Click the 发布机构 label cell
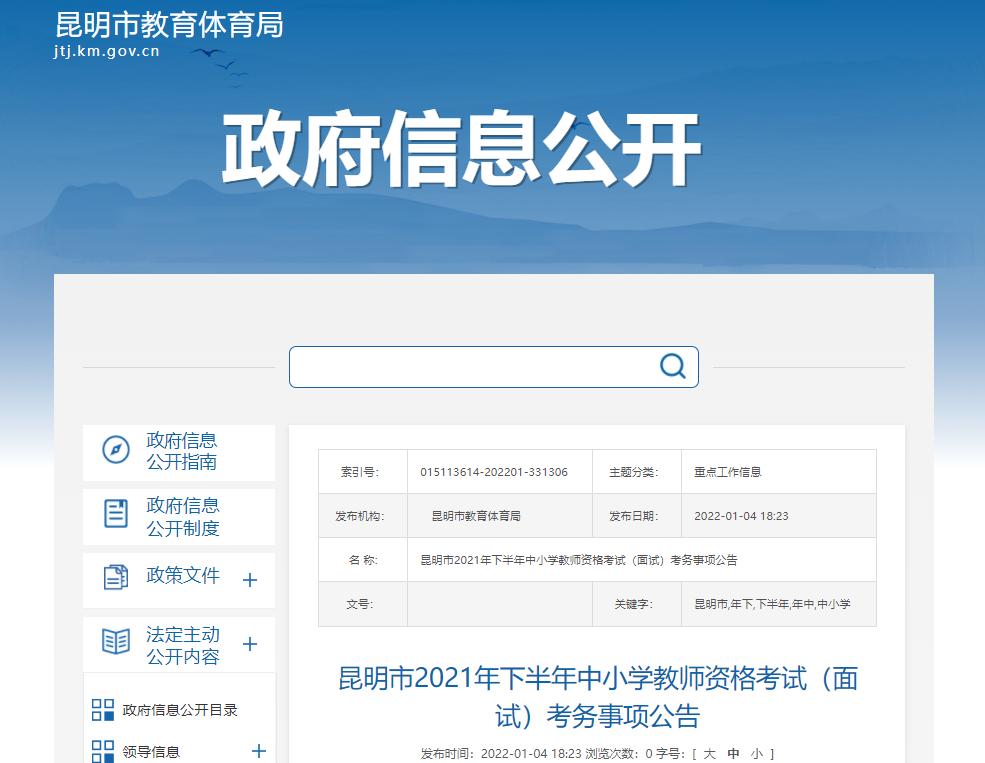Screen dimensions: 985x763 tap(362, 516)
